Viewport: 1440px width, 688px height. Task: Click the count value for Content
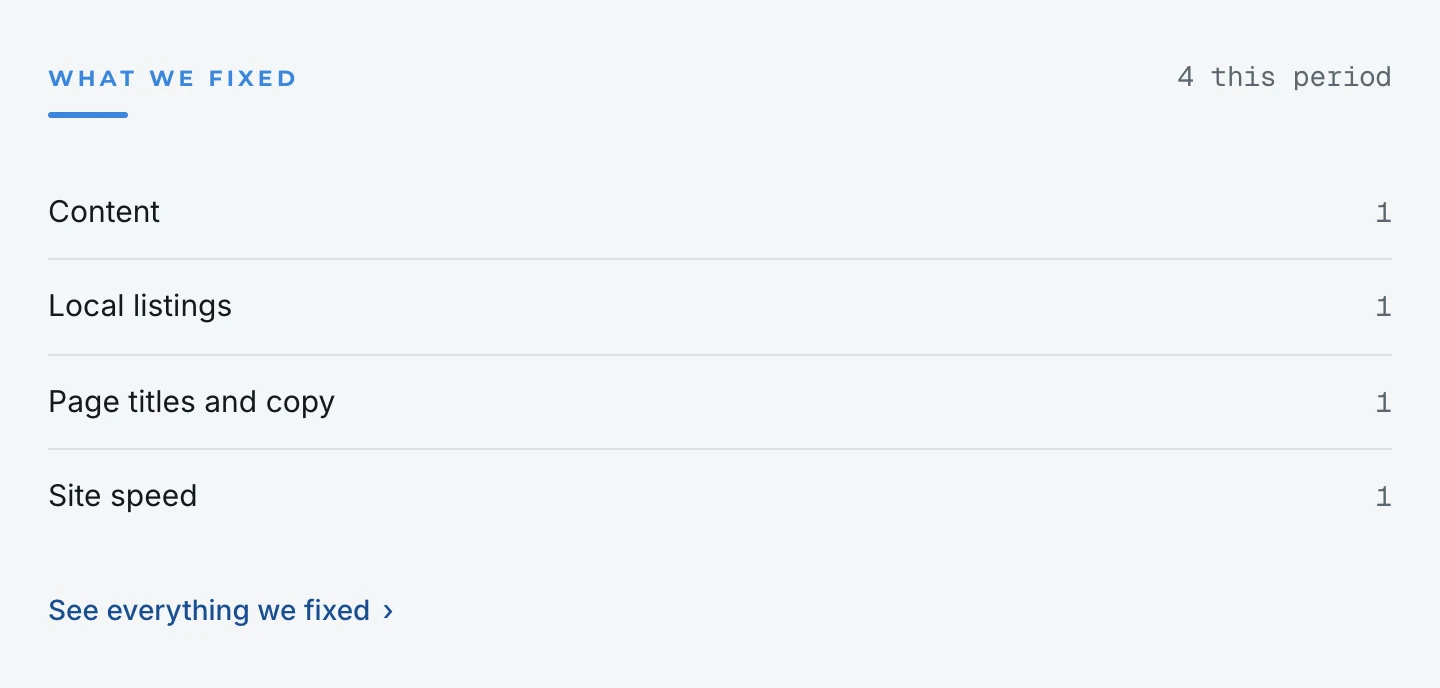[x=1383, y=212]
